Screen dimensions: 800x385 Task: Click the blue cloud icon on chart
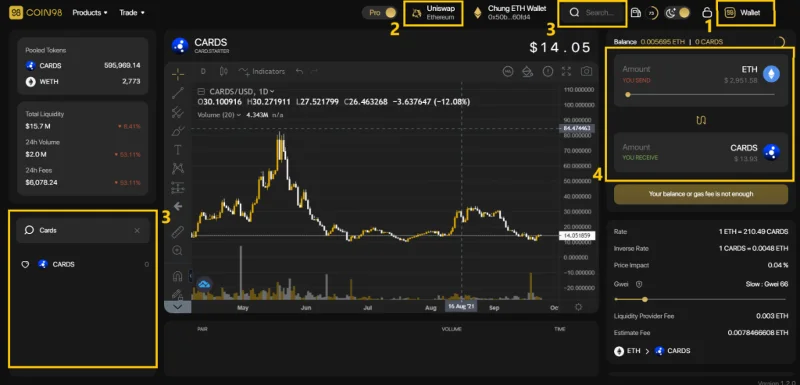click(204, 285)
